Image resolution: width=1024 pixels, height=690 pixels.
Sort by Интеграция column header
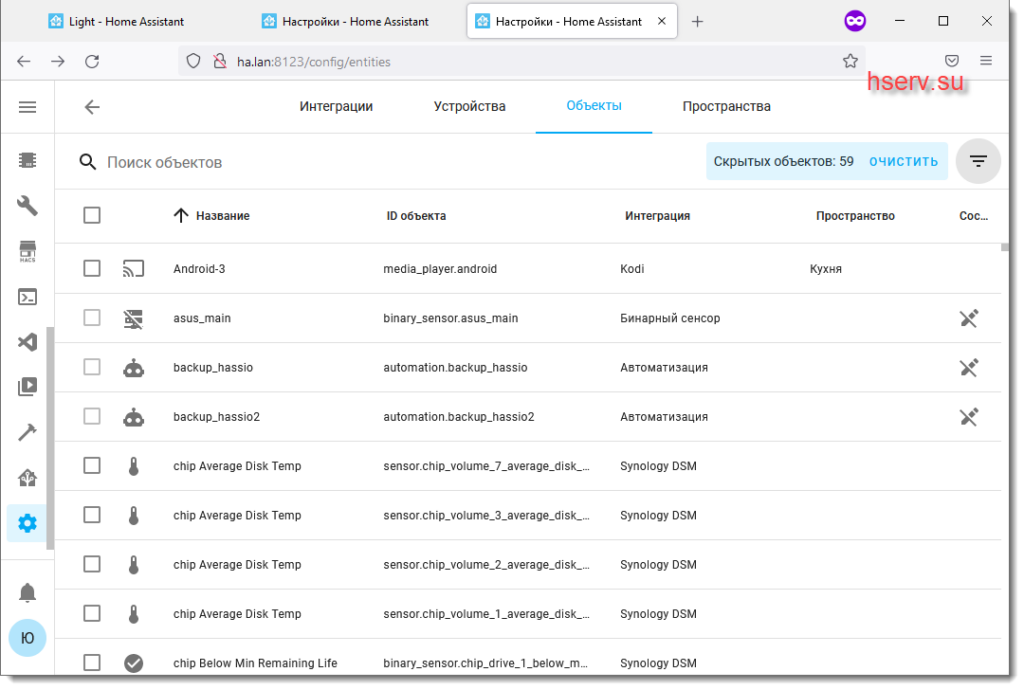657,215
